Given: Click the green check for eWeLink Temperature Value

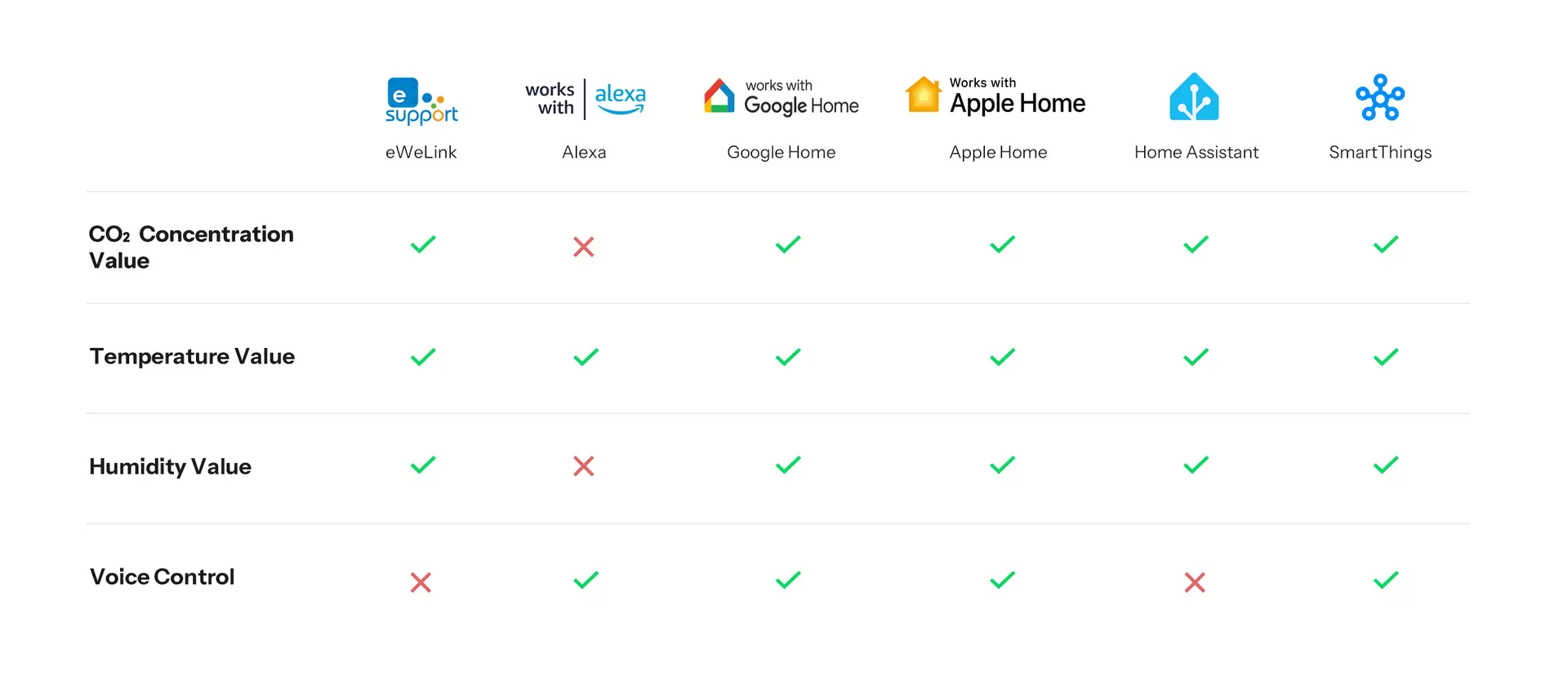Looking at the screenshot, I should [423, 357].
